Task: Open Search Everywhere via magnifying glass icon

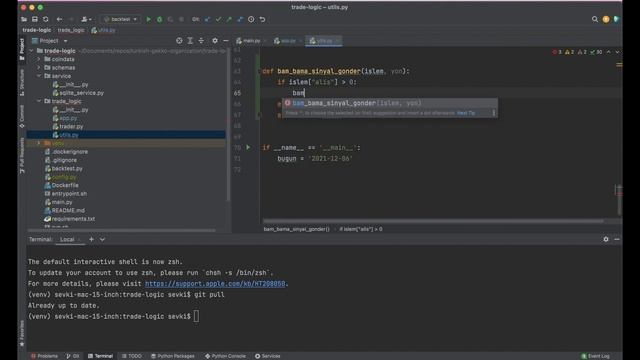Action: pyautogui.click(x=595, y=19)
